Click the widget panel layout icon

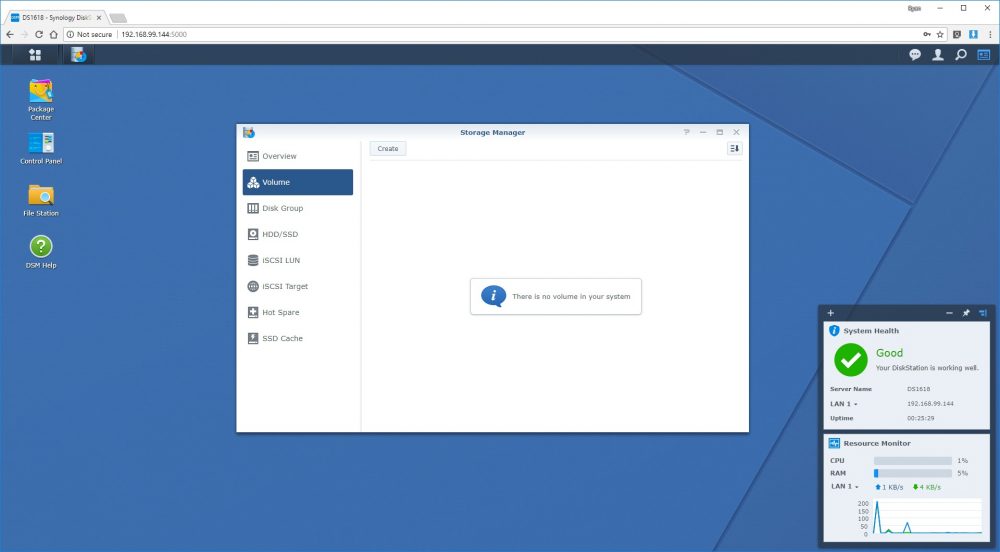982,313
